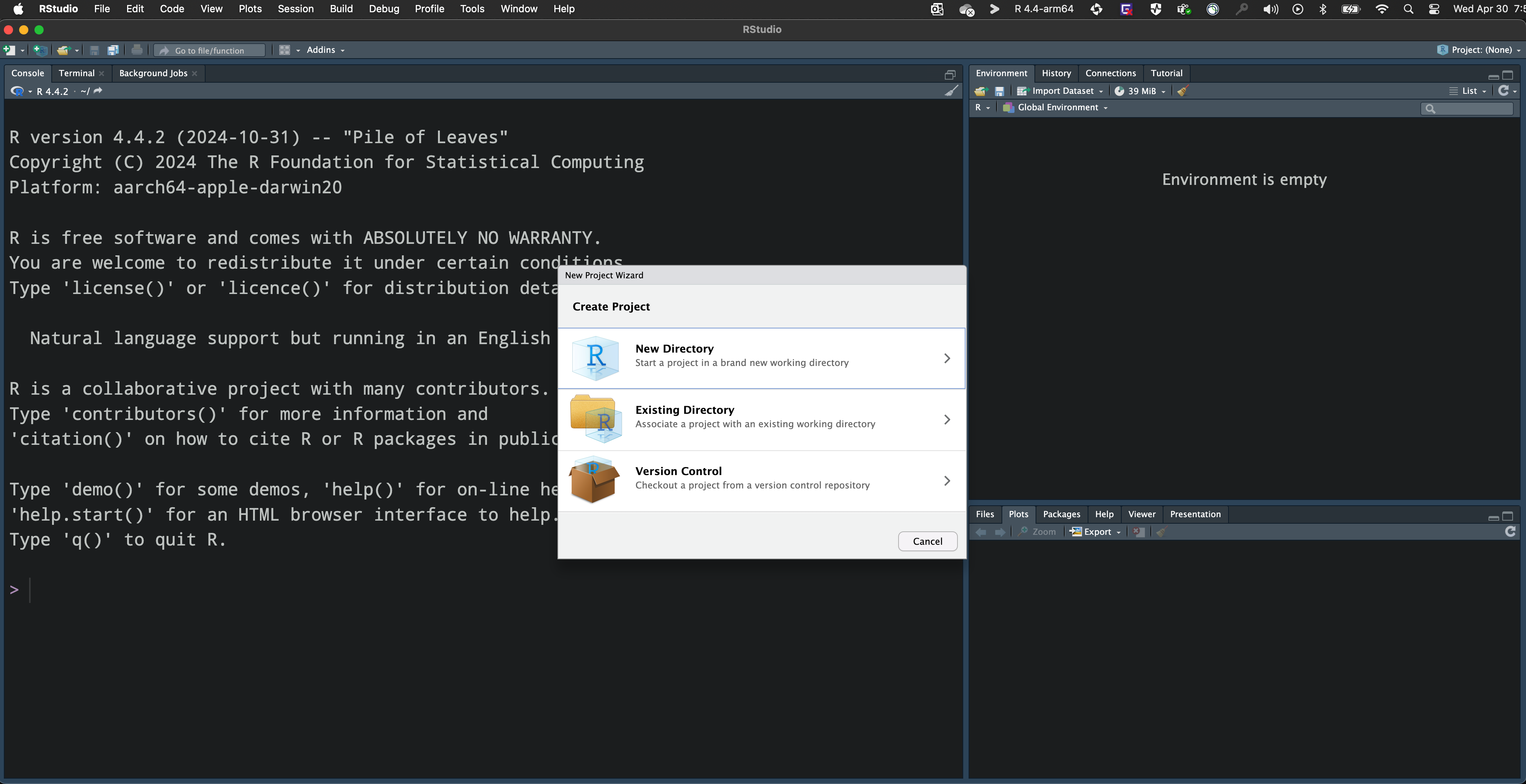
Task: Click the New File icon in toolbar
Action: [9, 50]
